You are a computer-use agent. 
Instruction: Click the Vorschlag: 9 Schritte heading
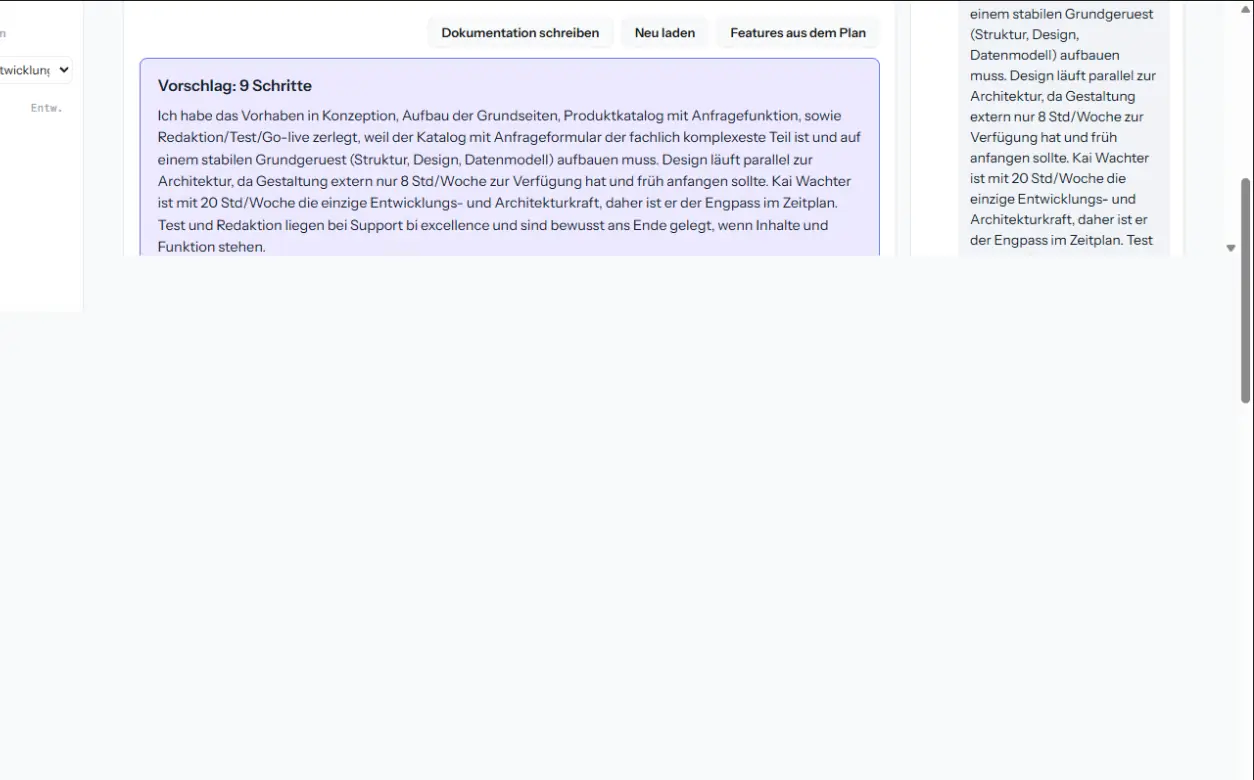coord(235,86)
